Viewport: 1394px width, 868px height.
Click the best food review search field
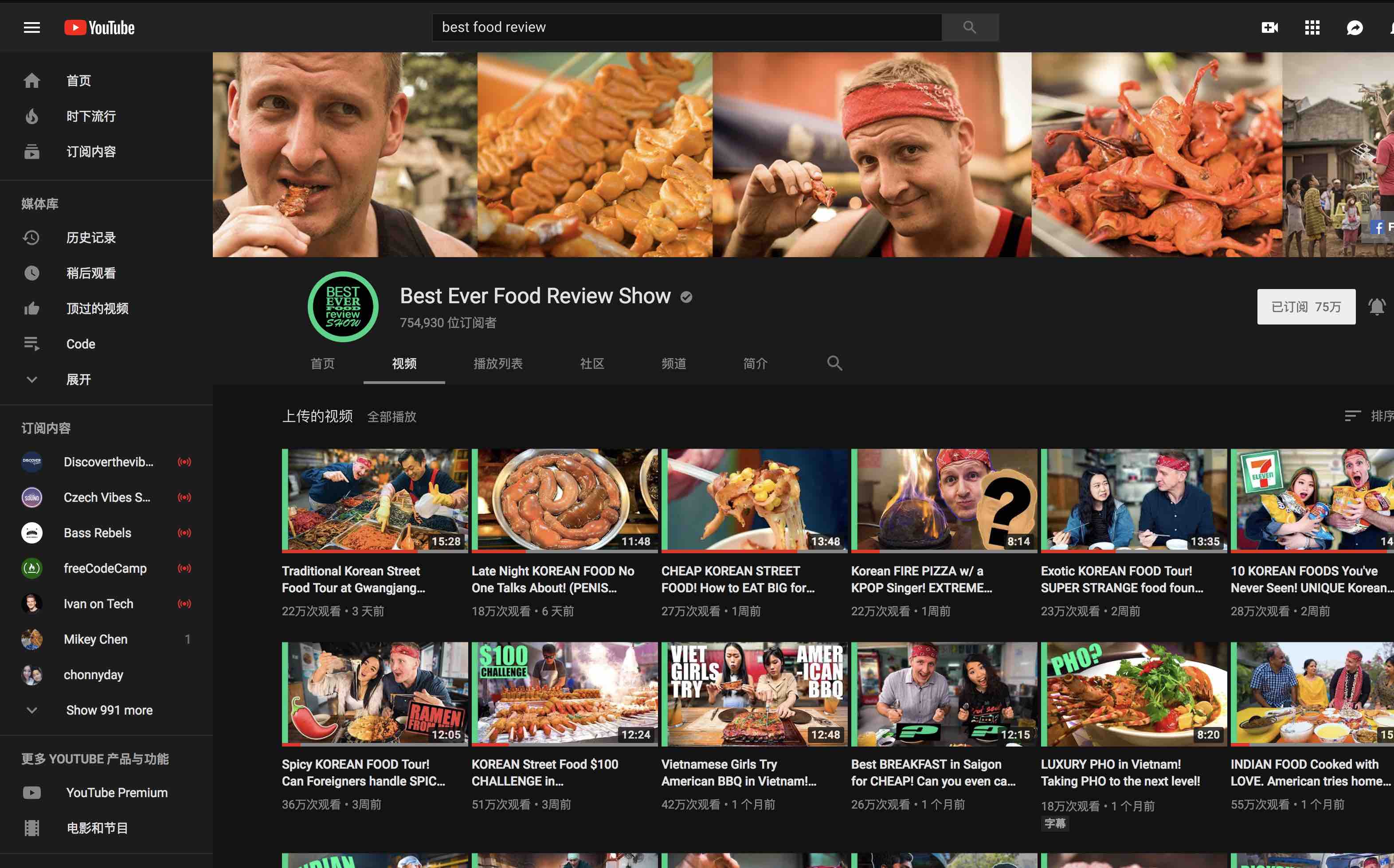coord(686,27)
